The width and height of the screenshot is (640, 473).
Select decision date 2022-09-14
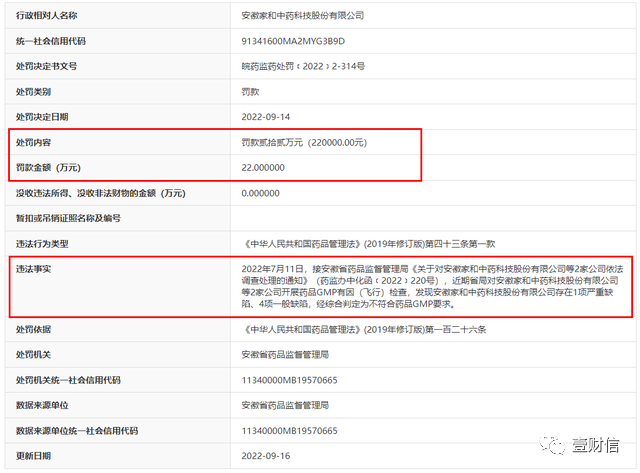(266, 117)
